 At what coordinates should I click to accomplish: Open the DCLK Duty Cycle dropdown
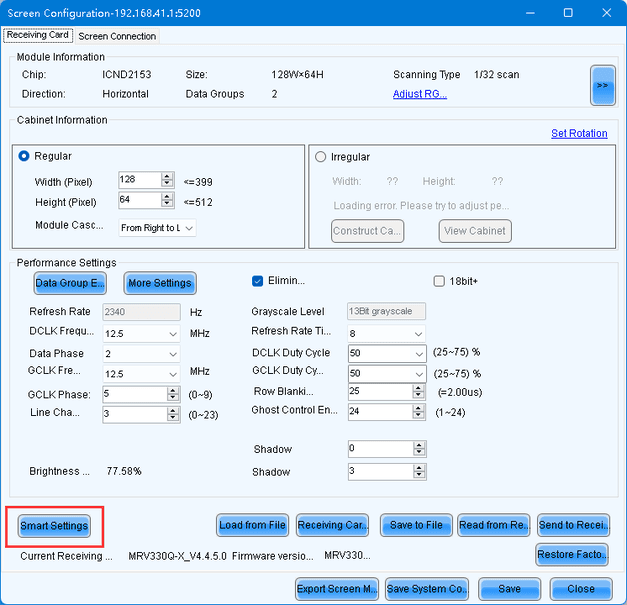387,353
